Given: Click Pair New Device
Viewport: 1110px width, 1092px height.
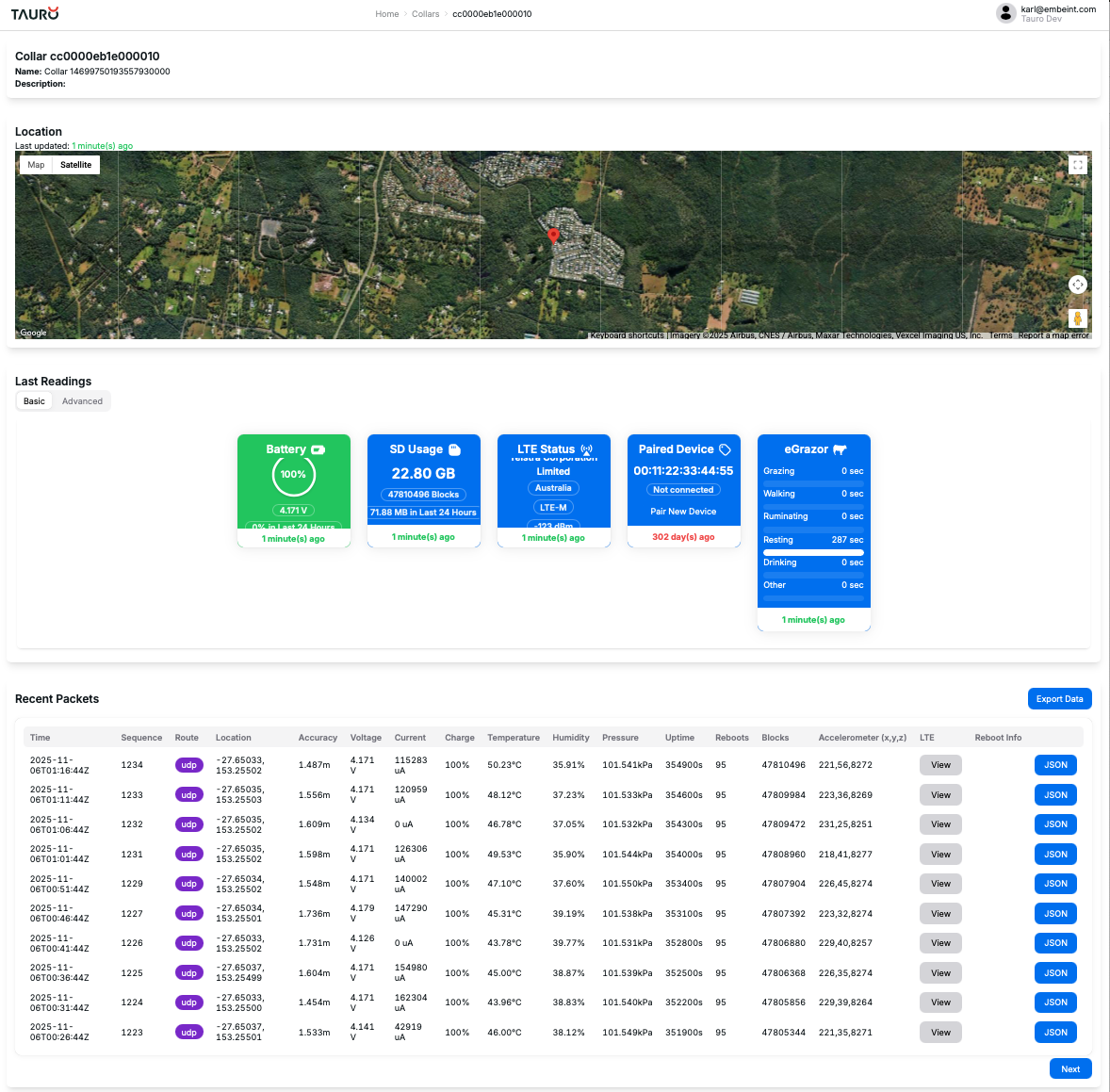Looking at the screenshot, I should pos(683,512).
